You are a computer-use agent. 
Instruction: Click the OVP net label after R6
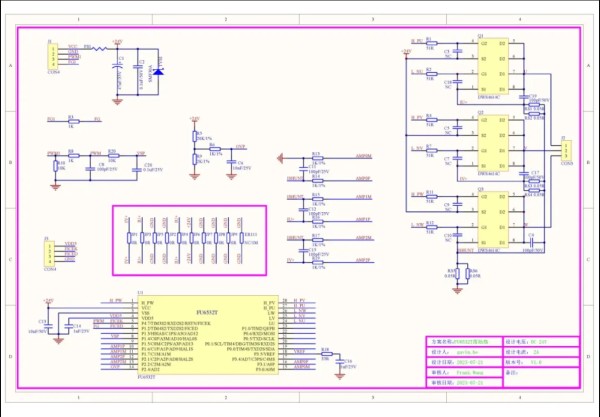[x=241, y=147]
